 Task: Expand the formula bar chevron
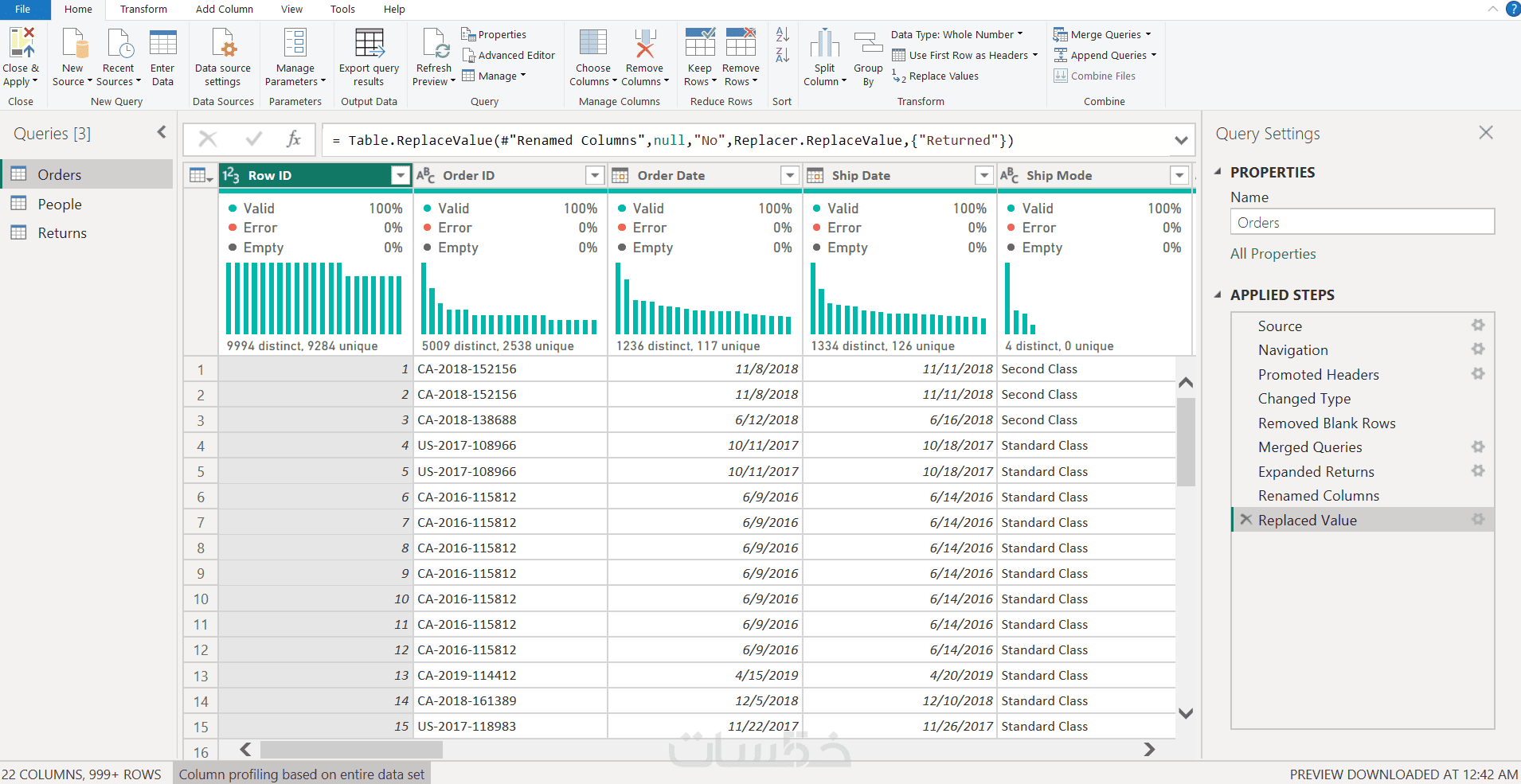(x=1181, y=140)
